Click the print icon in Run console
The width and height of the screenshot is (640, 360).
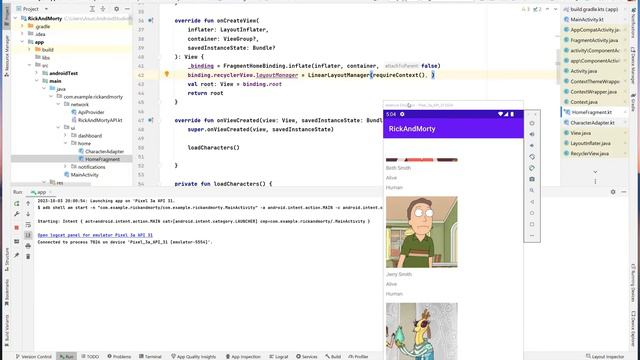click(x=28, y=246)
